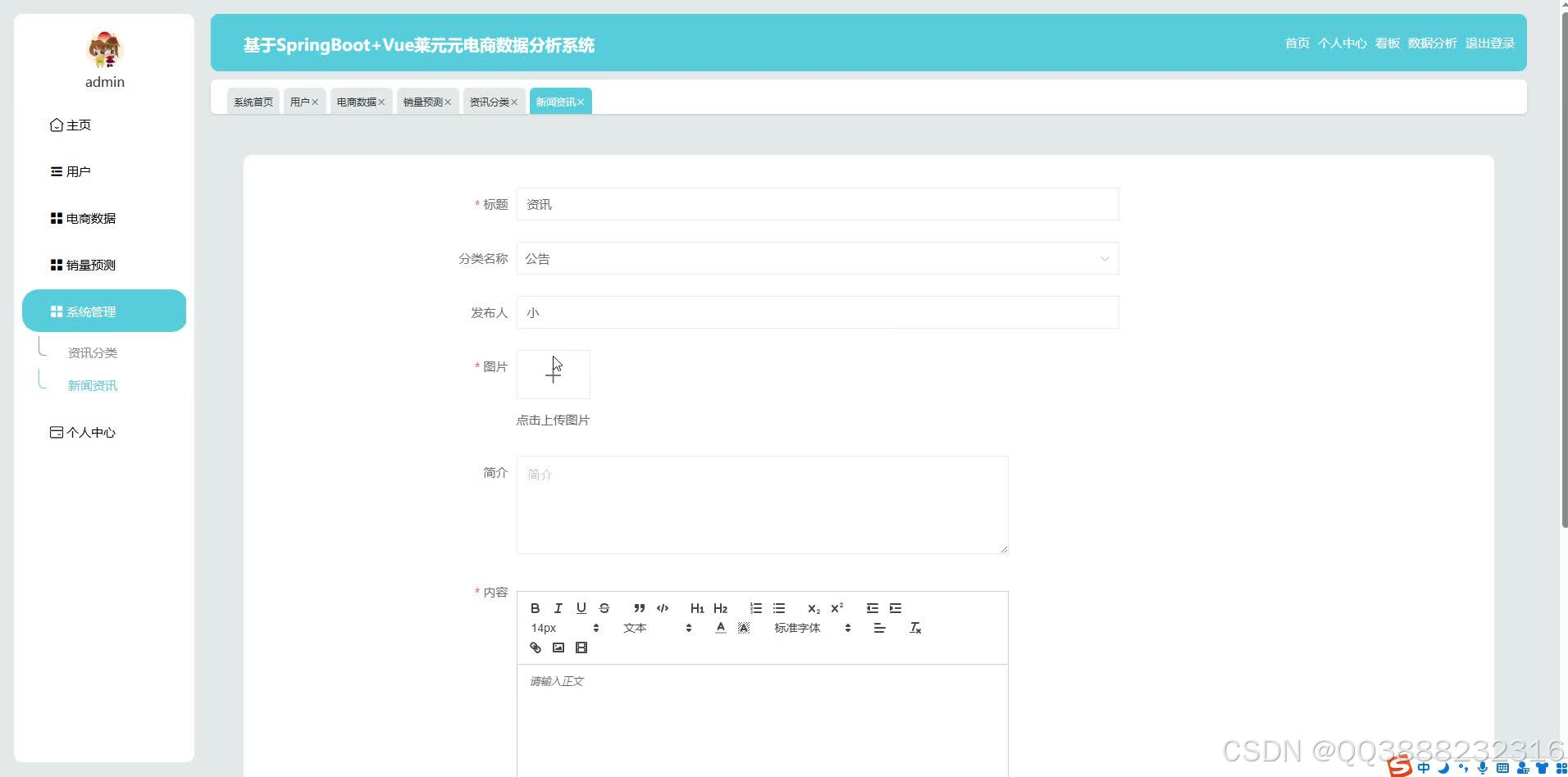Click into the rich text content area

763,721
